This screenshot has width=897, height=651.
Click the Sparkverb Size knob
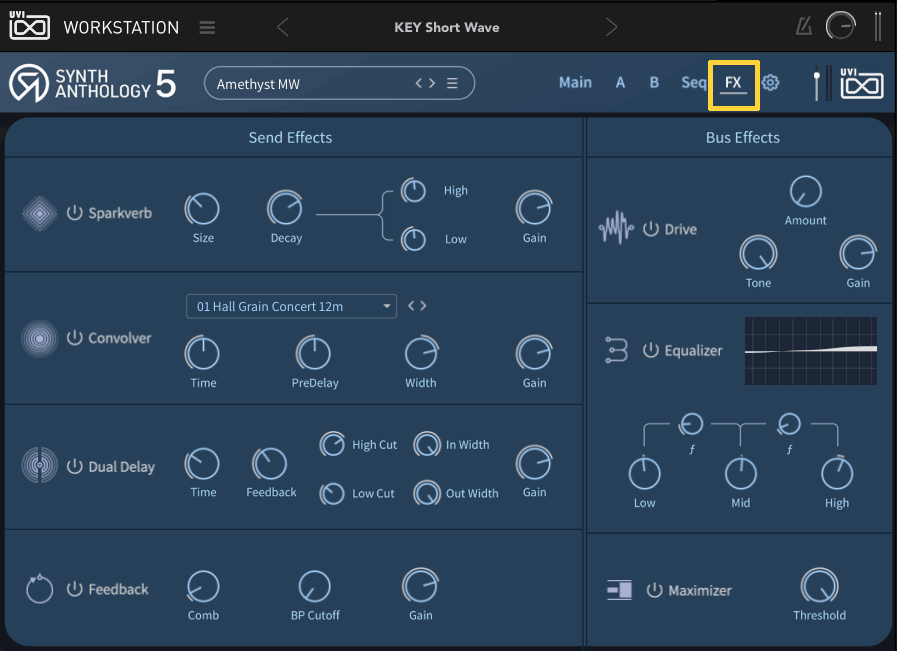[203, 209]
